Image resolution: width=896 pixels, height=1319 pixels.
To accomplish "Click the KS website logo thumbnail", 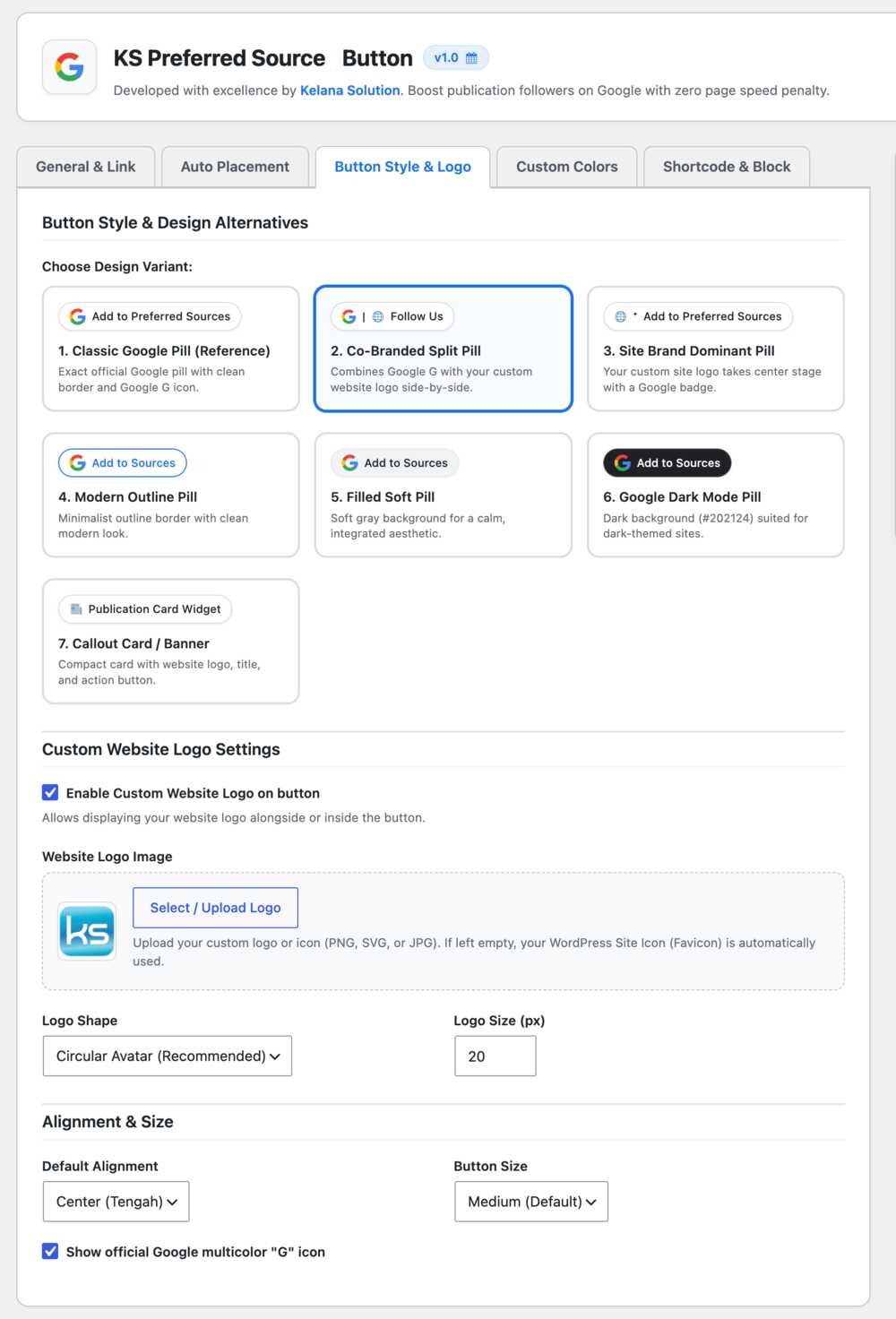I will click(87, 931).
